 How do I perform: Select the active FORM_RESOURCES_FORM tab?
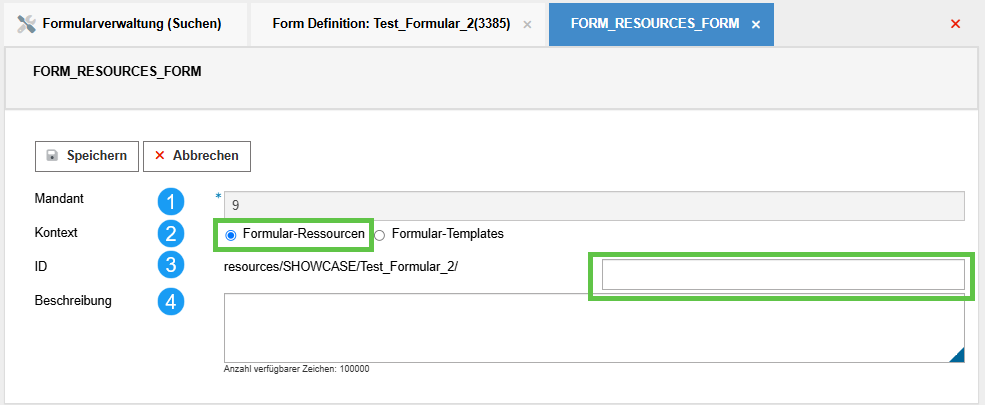click(655, 23)
